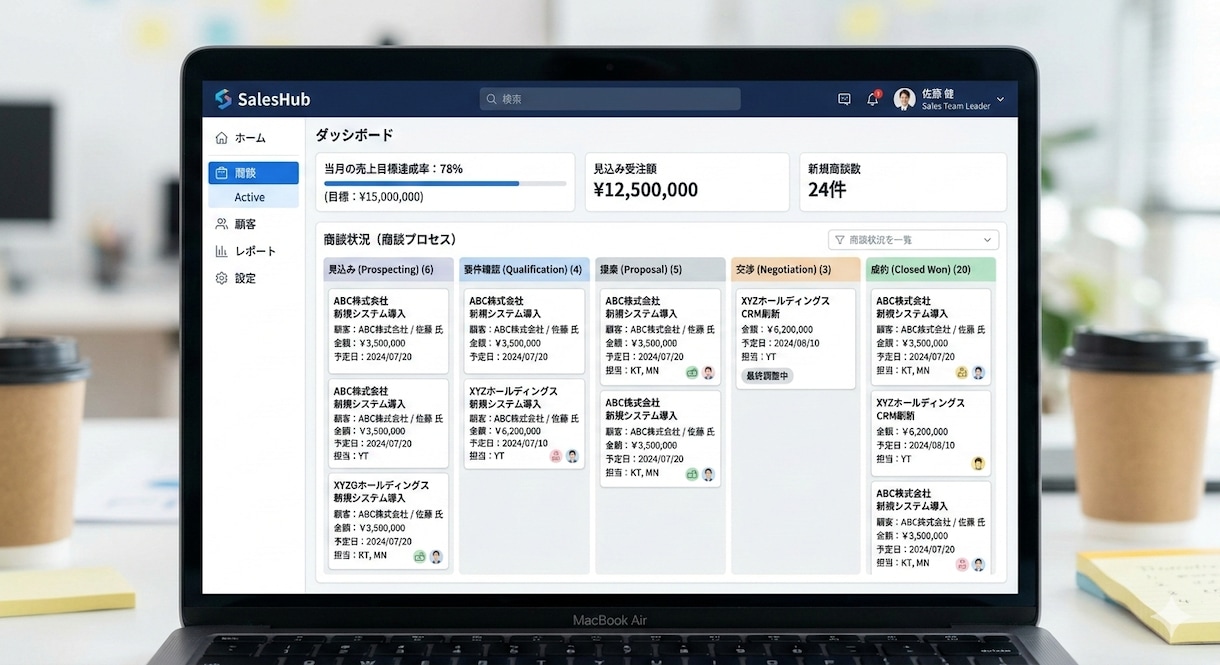Select the Active sub-menu item
Viewport: 1220px width, 665px height.
coord(252,197)
